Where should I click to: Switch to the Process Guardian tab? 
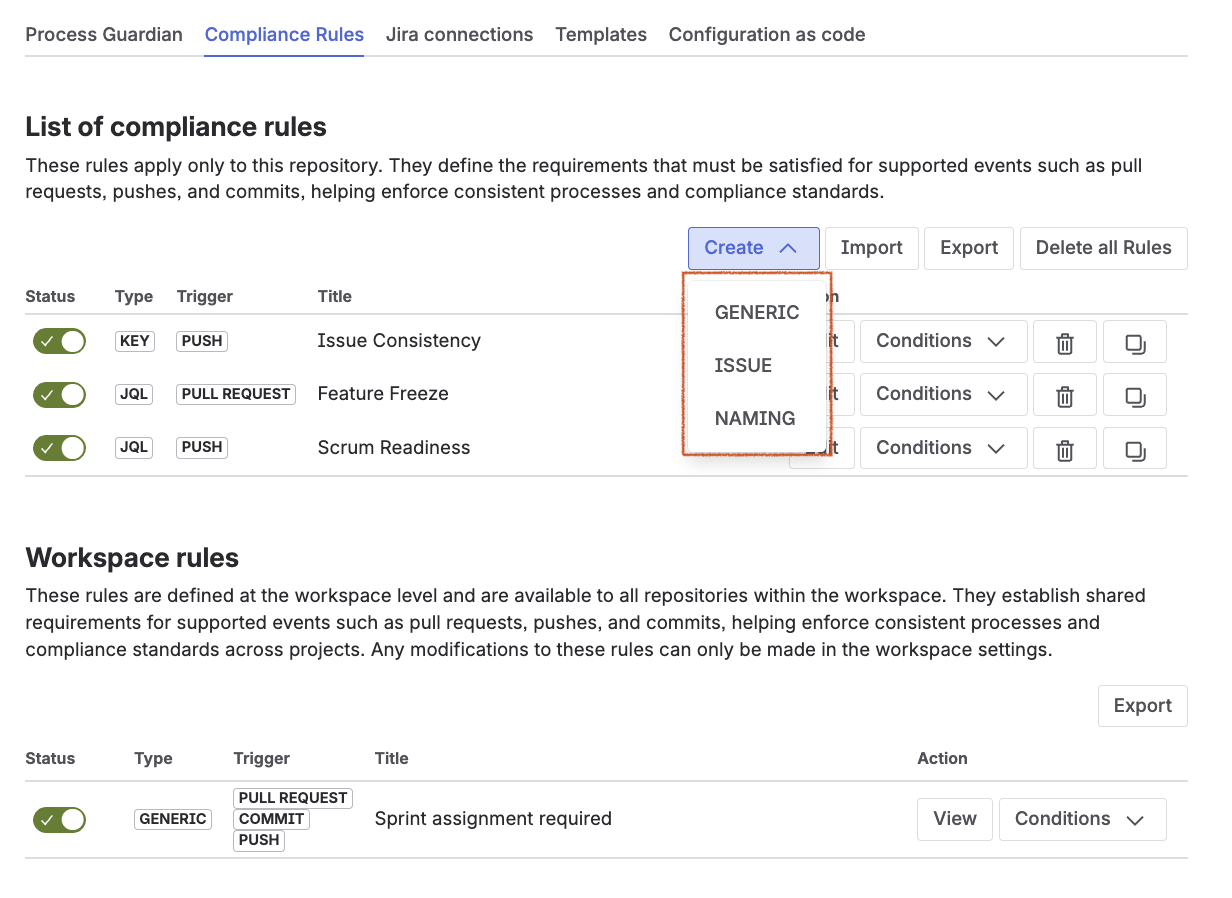tap(104, 34)
